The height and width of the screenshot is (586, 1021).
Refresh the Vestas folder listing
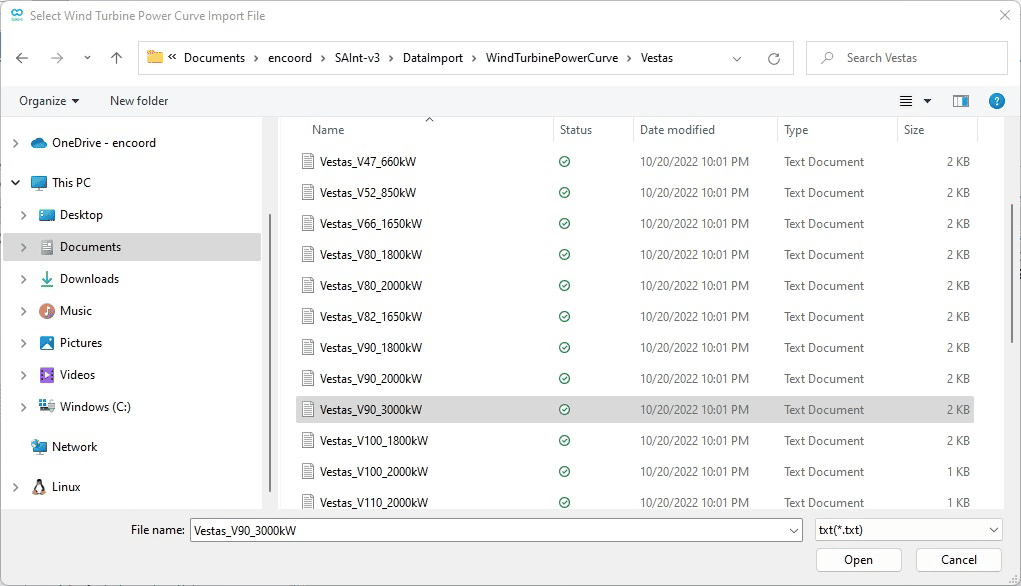773,58
